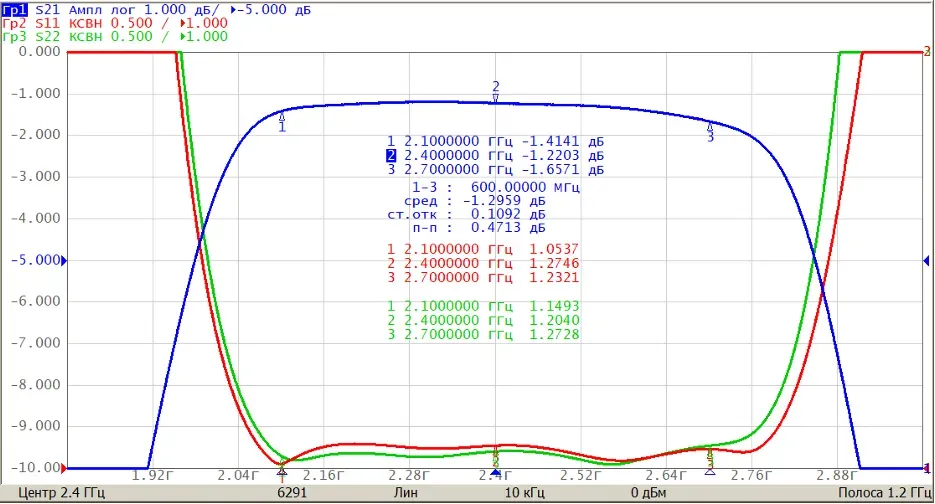This screenshot has height=504, width=935.
Task: Click the 1.000 дБ/ scale value of Гр1
Action: tap(182, 10)
